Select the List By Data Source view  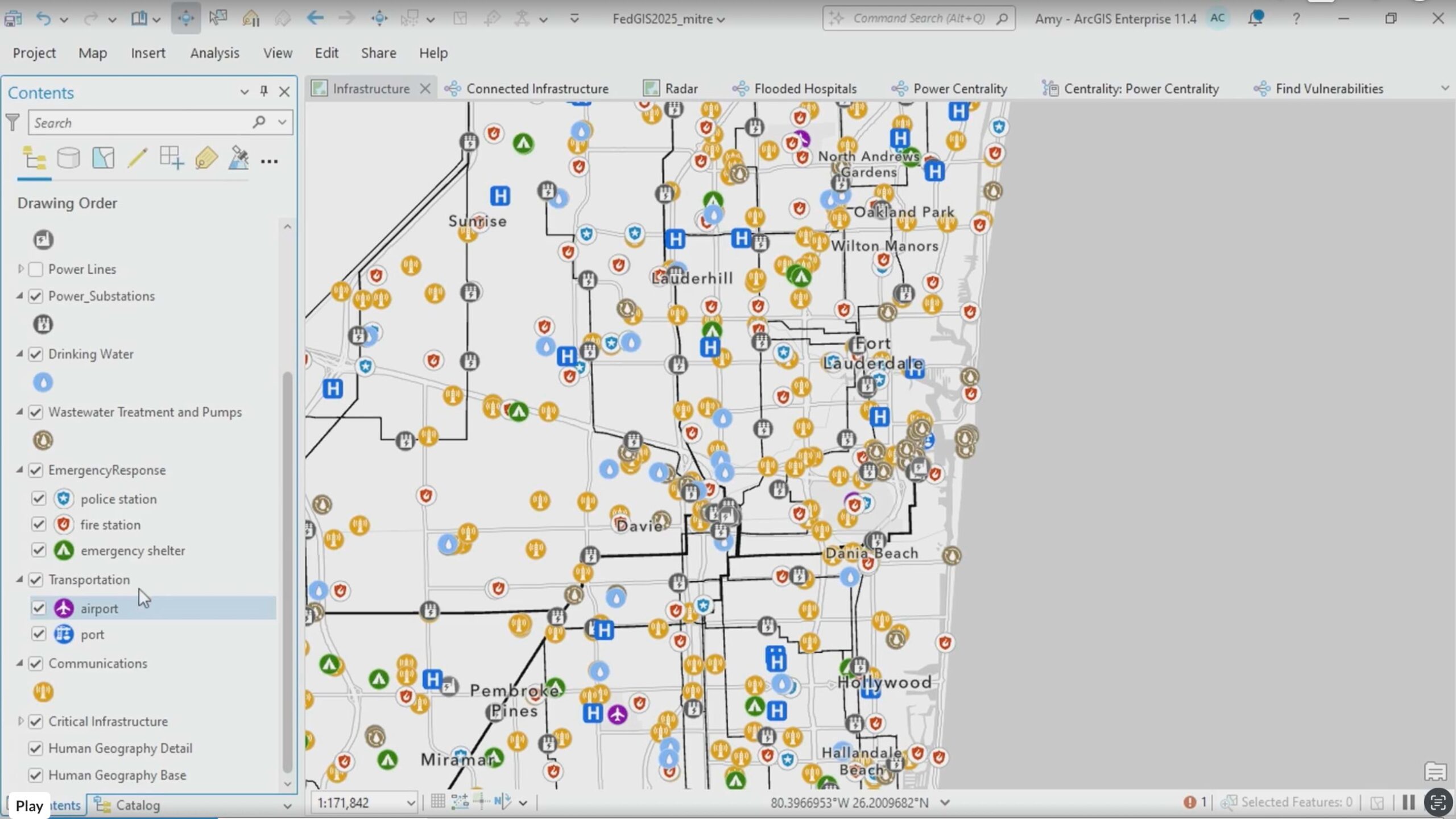pyautogui.click(x=68, y=158)
